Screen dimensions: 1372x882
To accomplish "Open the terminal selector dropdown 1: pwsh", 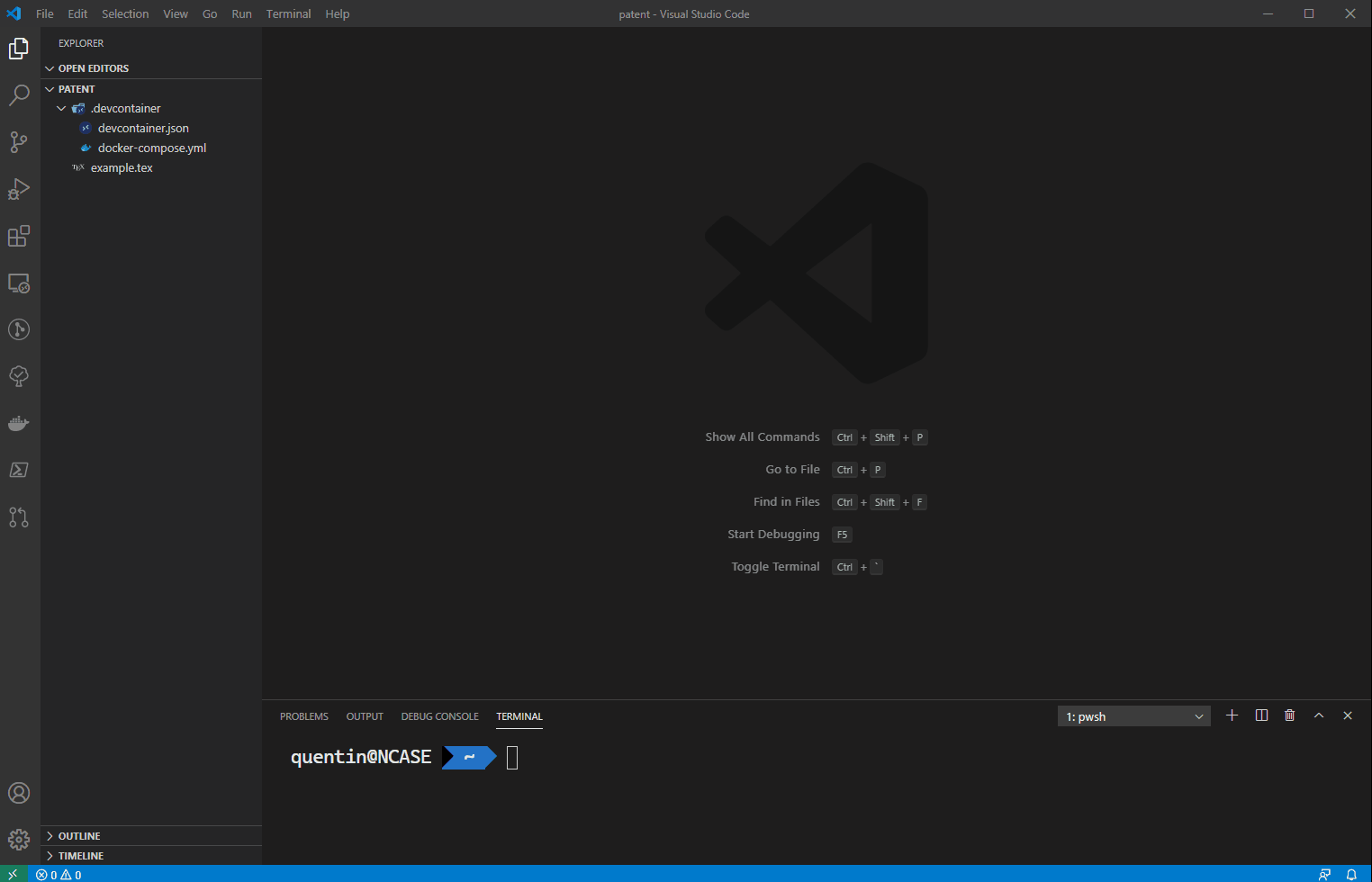I will click(1134, 716).
